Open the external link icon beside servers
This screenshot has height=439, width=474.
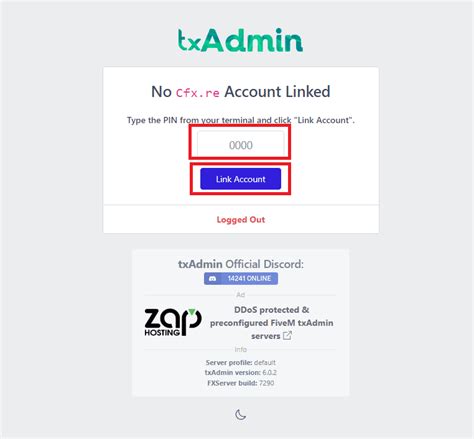point(287,335)
